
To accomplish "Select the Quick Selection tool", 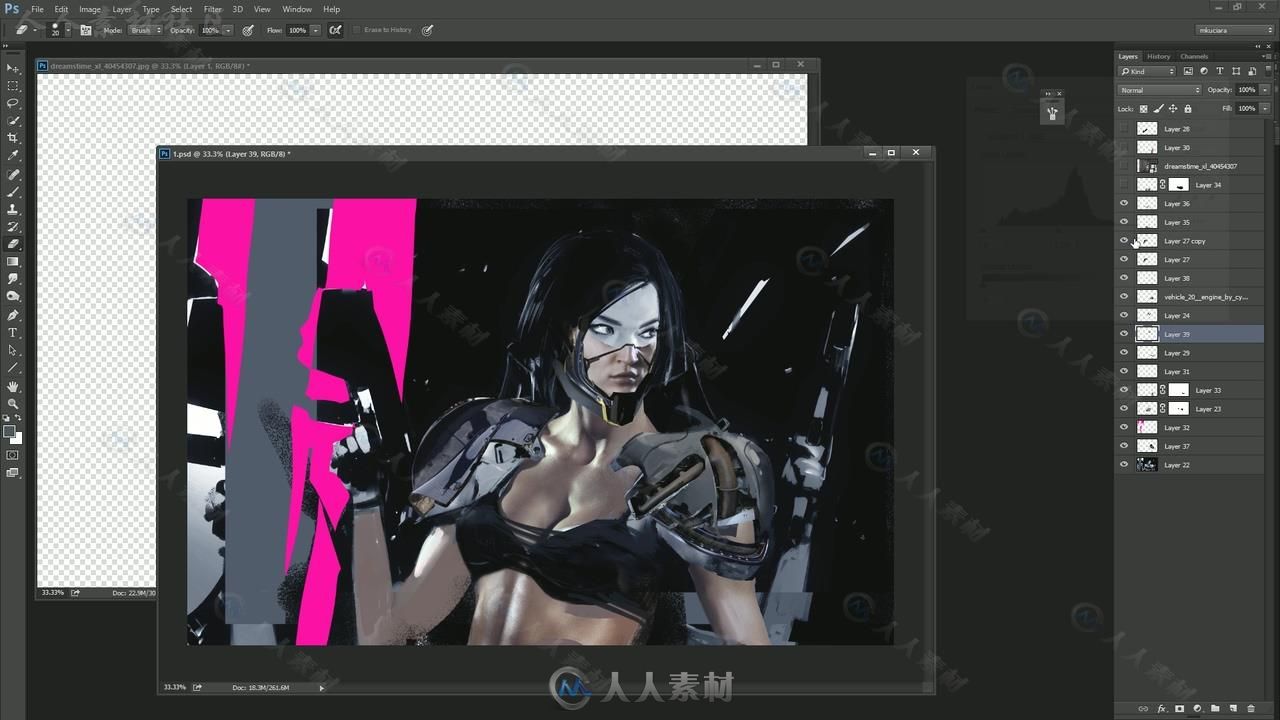I will tap(13, 121).
